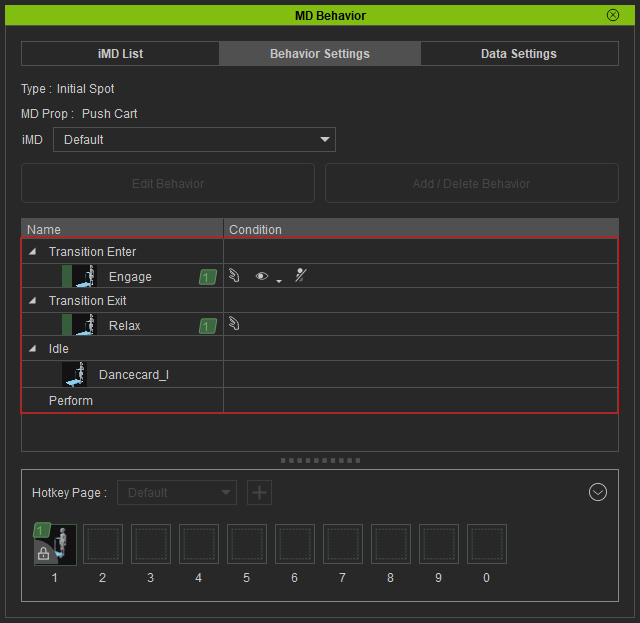Click empty hotkey slot 5
This screenshot has width=640, height=623.
[x=247, y=544]
